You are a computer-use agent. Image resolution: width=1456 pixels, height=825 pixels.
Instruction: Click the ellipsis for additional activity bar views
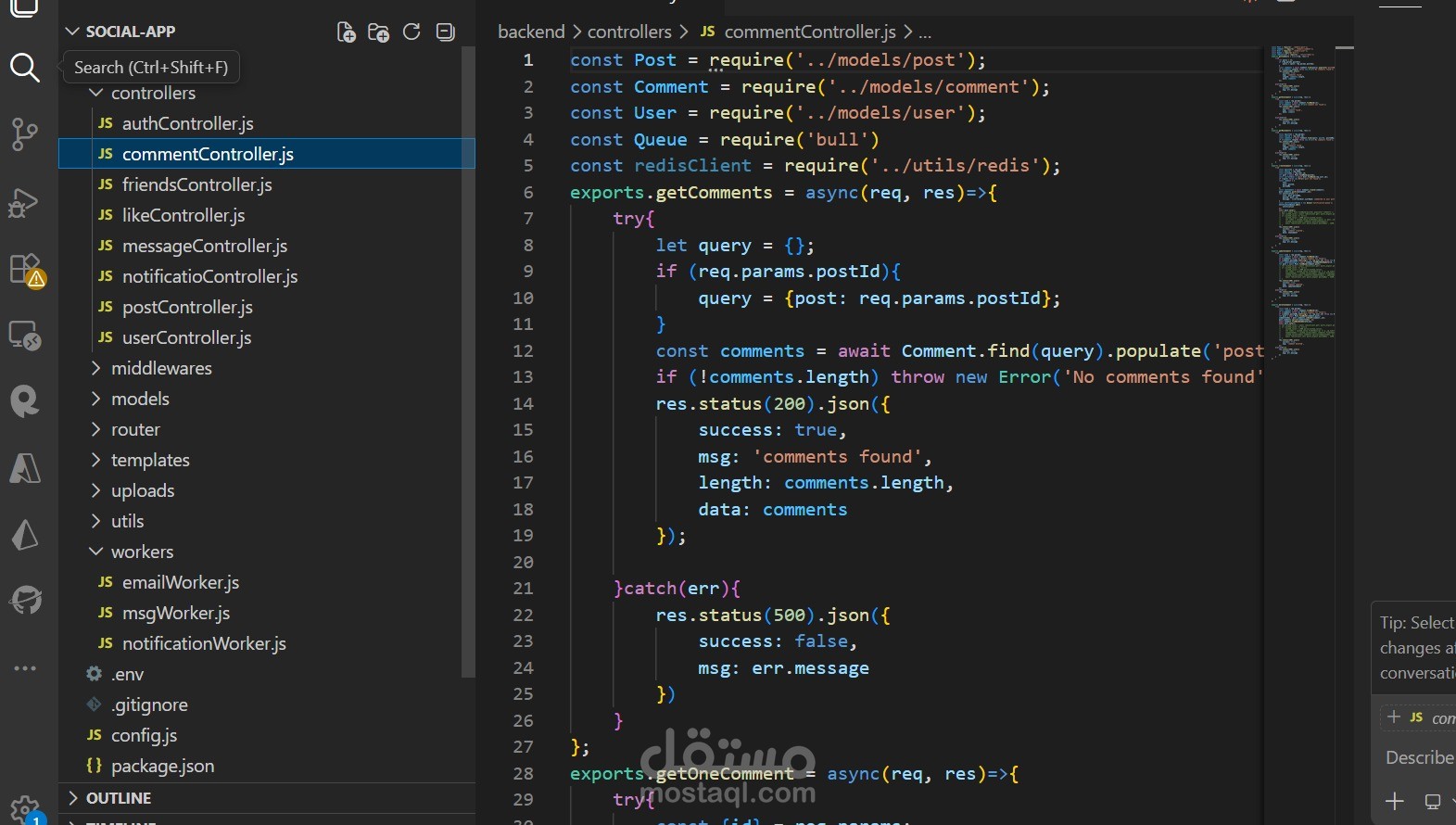25,668
